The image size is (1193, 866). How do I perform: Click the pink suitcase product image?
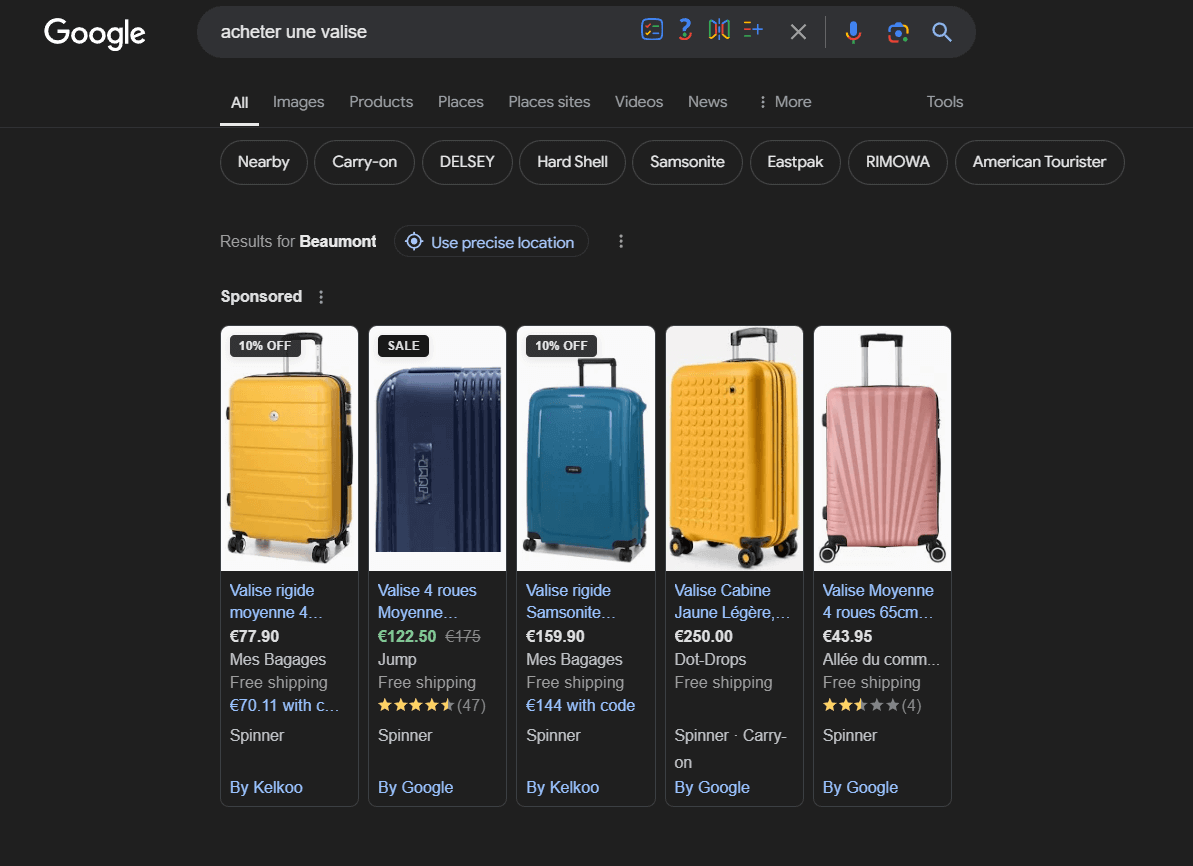click(882, 449)
